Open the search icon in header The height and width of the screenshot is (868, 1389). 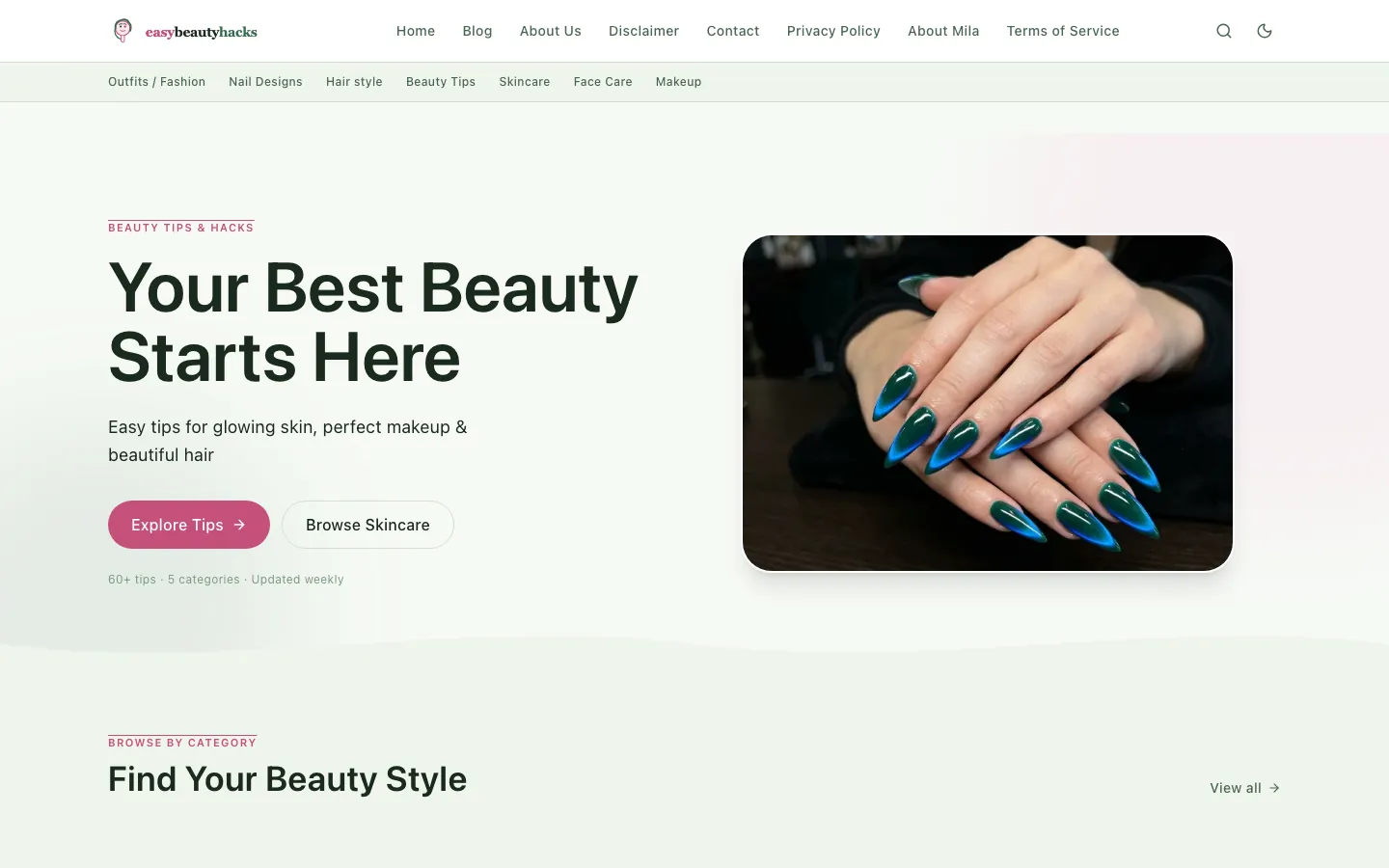point(1224,31)
